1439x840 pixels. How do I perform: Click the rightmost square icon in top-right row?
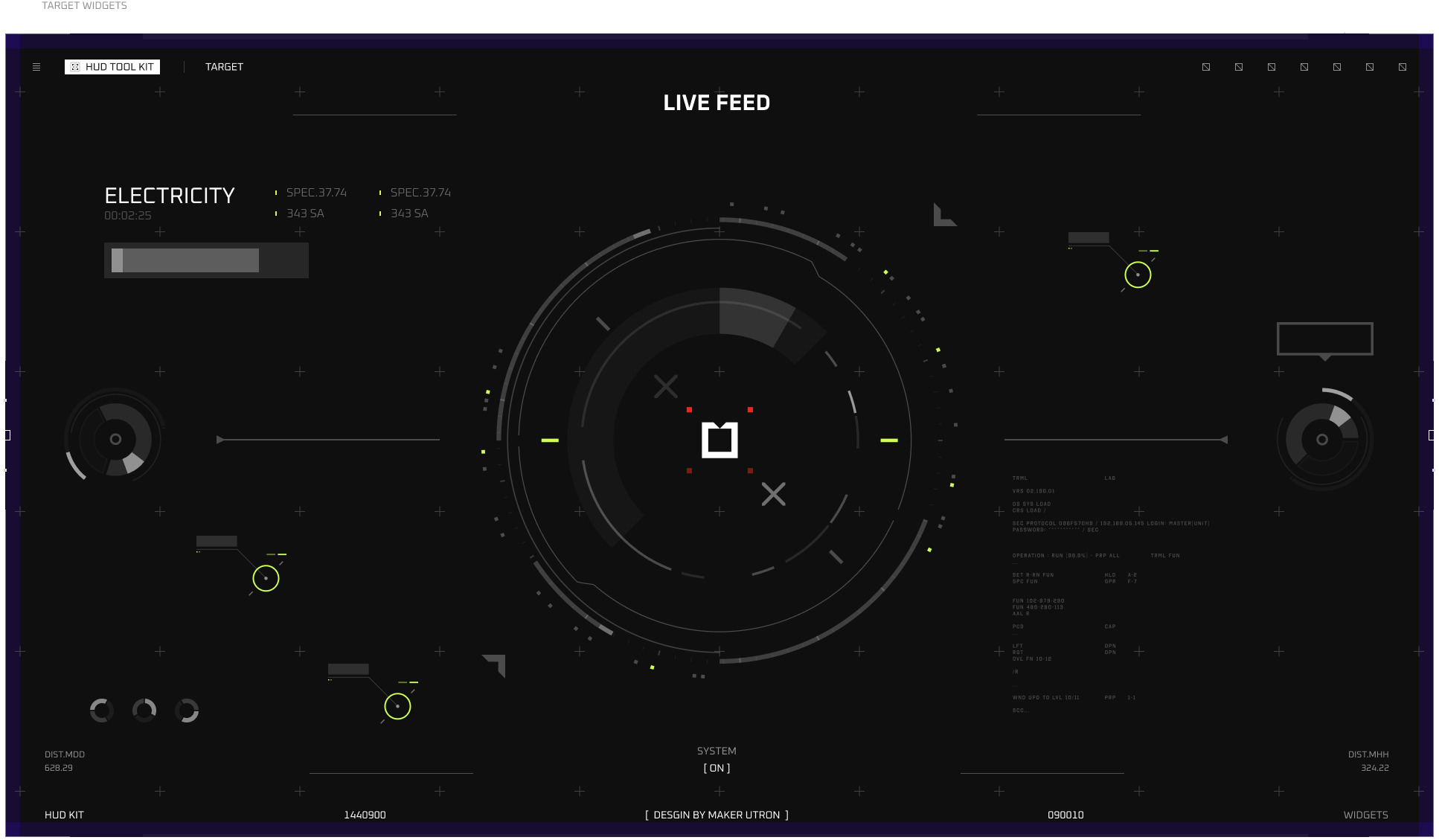tap(1403, 67)
